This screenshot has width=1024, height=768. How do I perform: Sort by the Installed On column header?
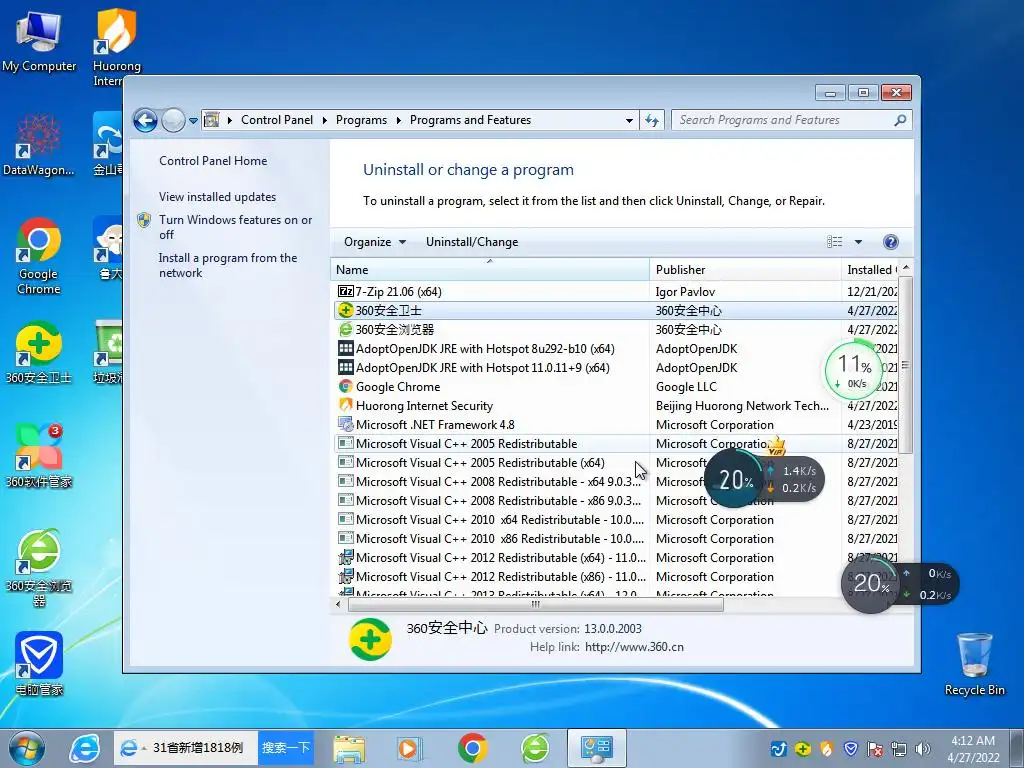point(871,270)
